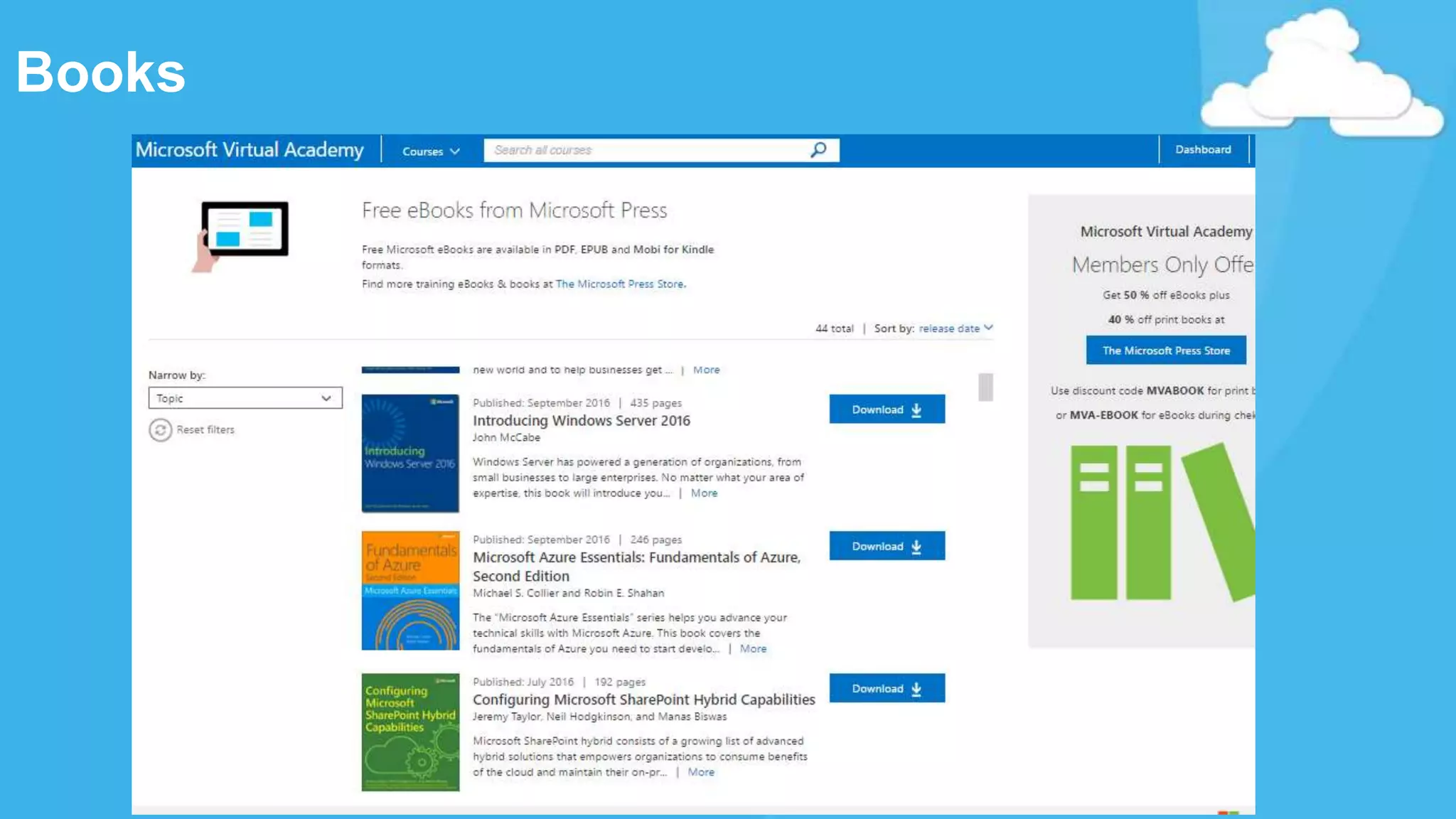Click The Microsoft Press Store blue button
The height and width of the screenshot is (819, 1456).
[x=1165, y=350]
